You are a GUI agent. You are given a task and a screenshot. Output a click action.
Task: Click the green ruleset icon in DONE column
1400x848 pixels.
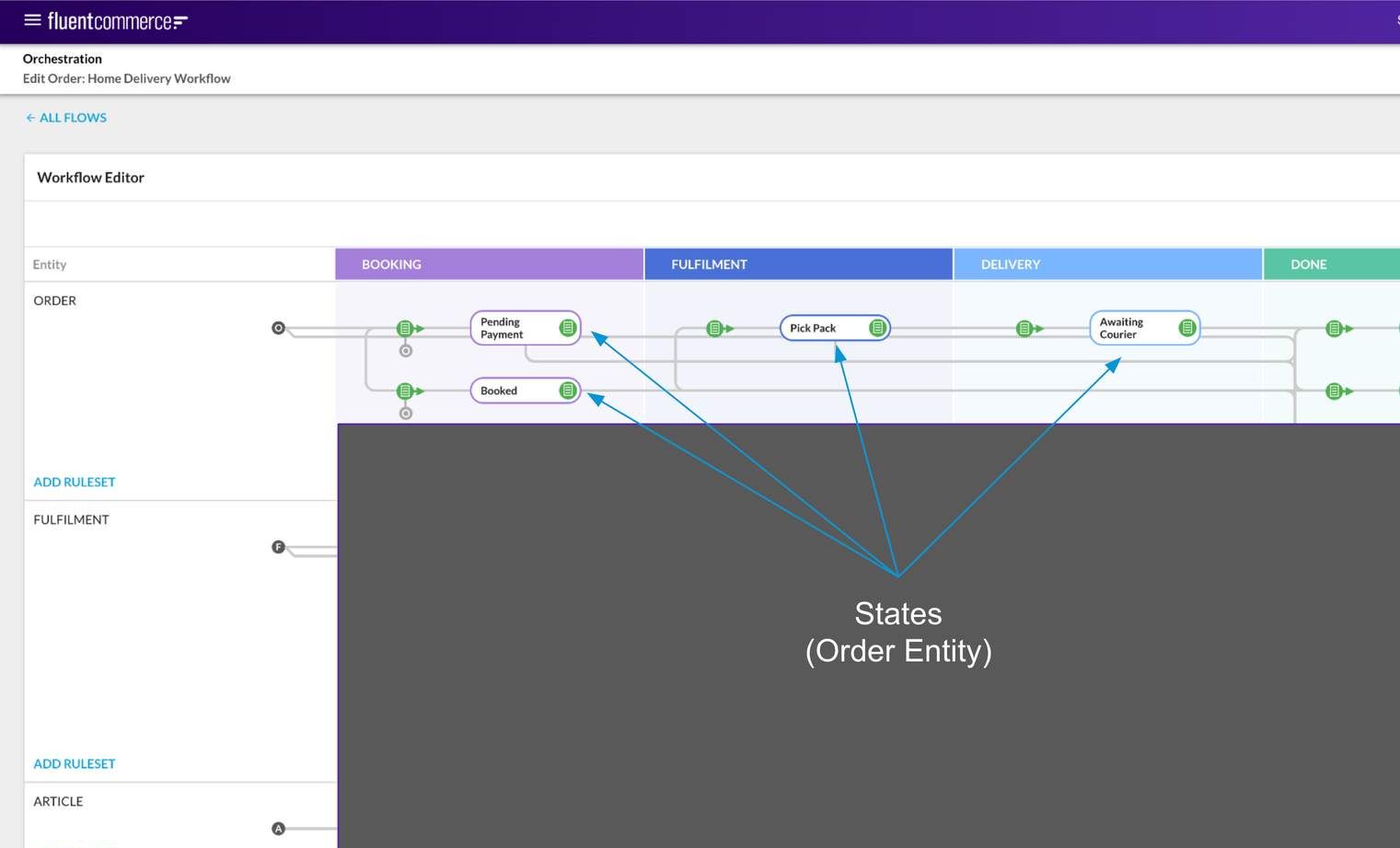click(x=1333, y=328)
